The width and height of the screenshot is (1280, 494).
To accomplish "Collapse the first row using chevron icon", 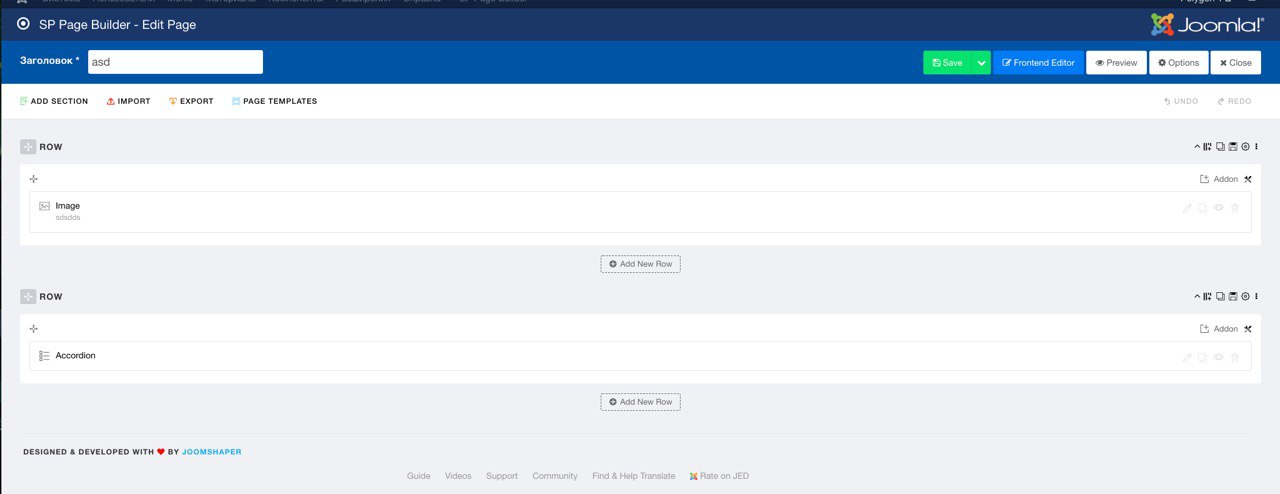I will click(x=1197, y=147).
